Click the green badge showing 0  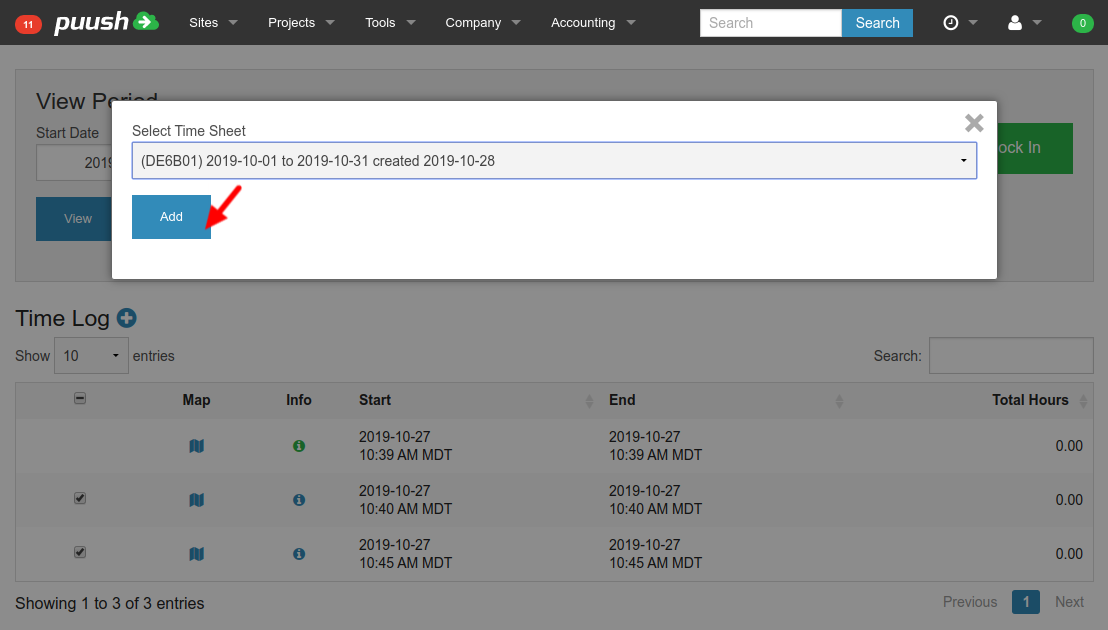1082,24
